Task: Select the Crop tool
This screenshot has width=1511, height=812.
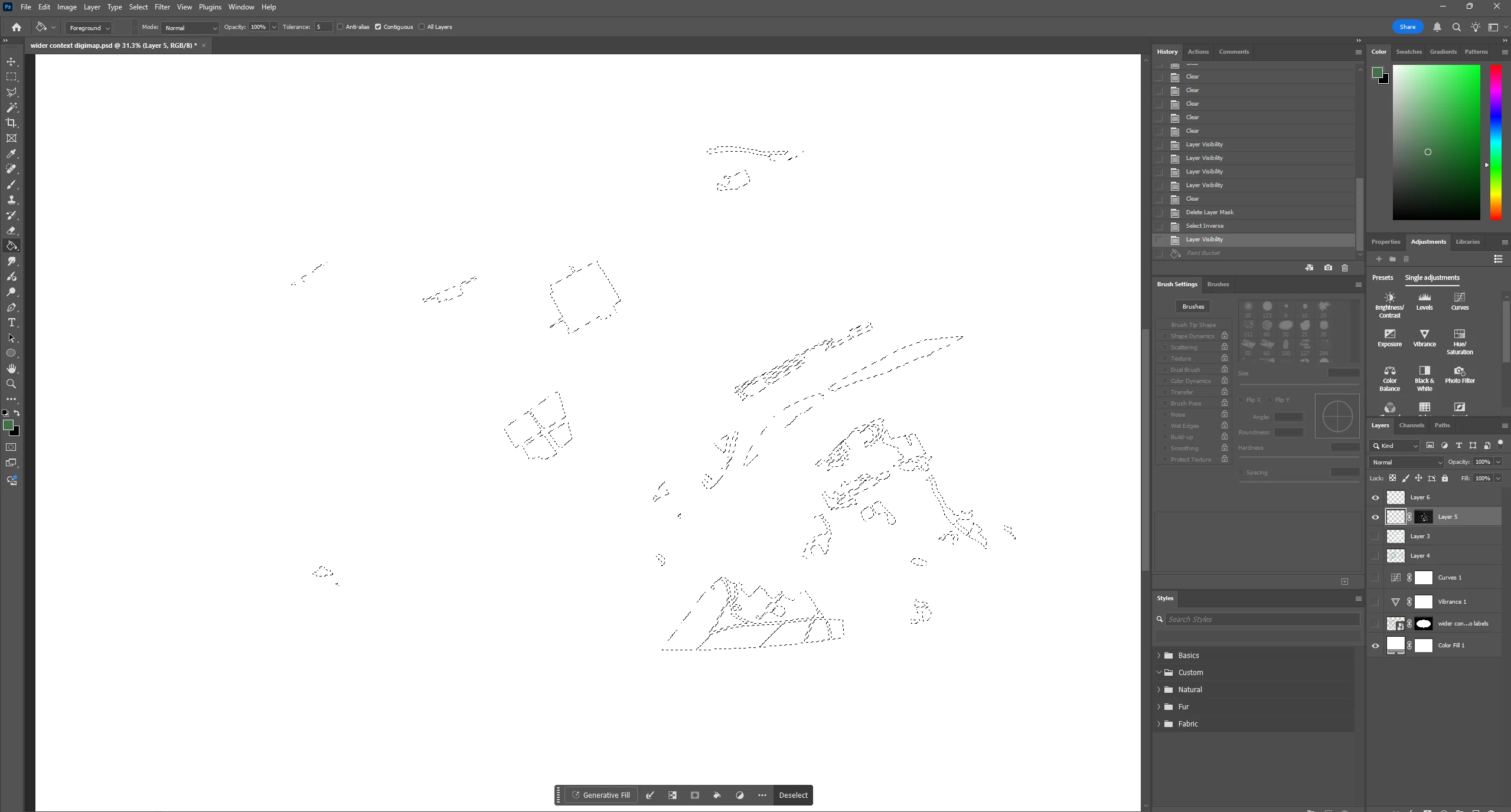Action: coord(11,123)
